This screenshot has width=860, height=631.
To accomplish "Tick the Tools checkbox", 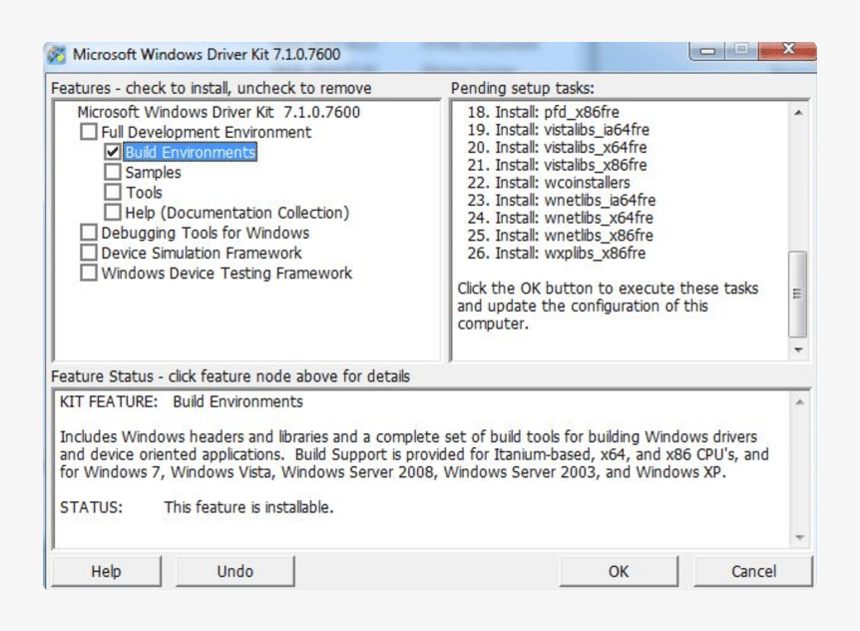I will (112, 192).
